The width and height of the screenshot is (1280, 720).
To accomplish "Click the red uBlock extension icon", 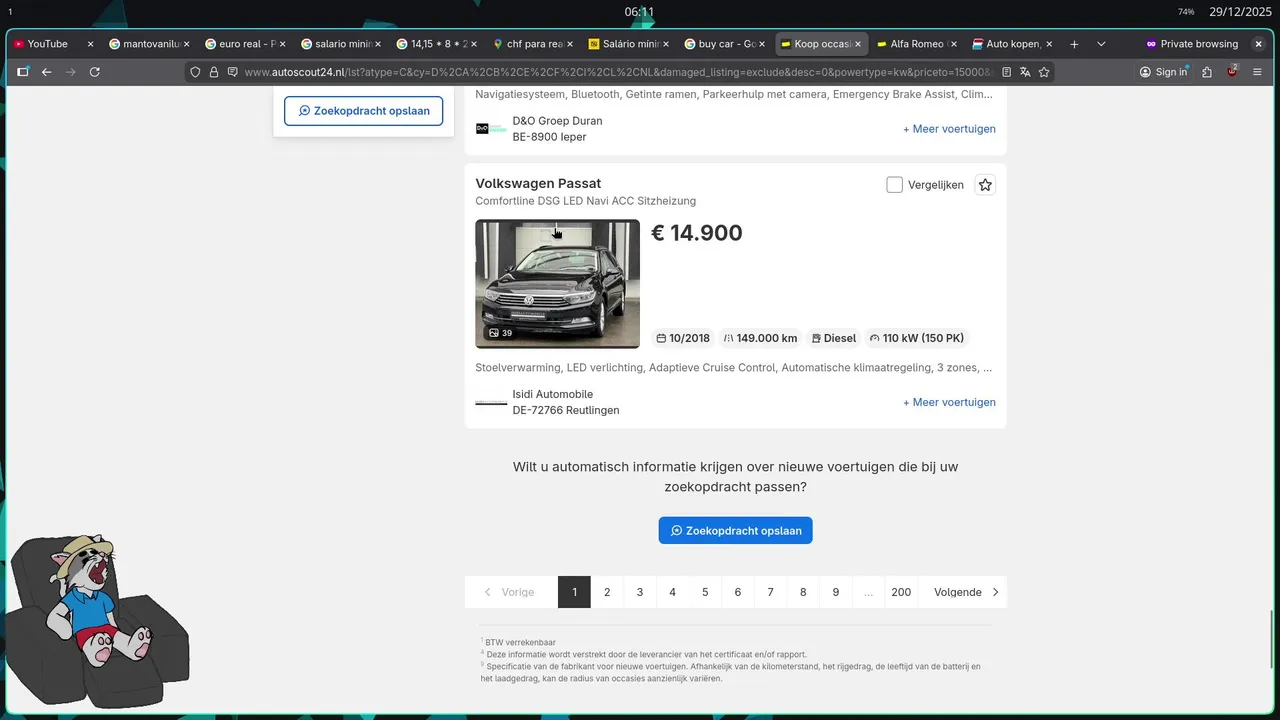I will coord(1233,72).
